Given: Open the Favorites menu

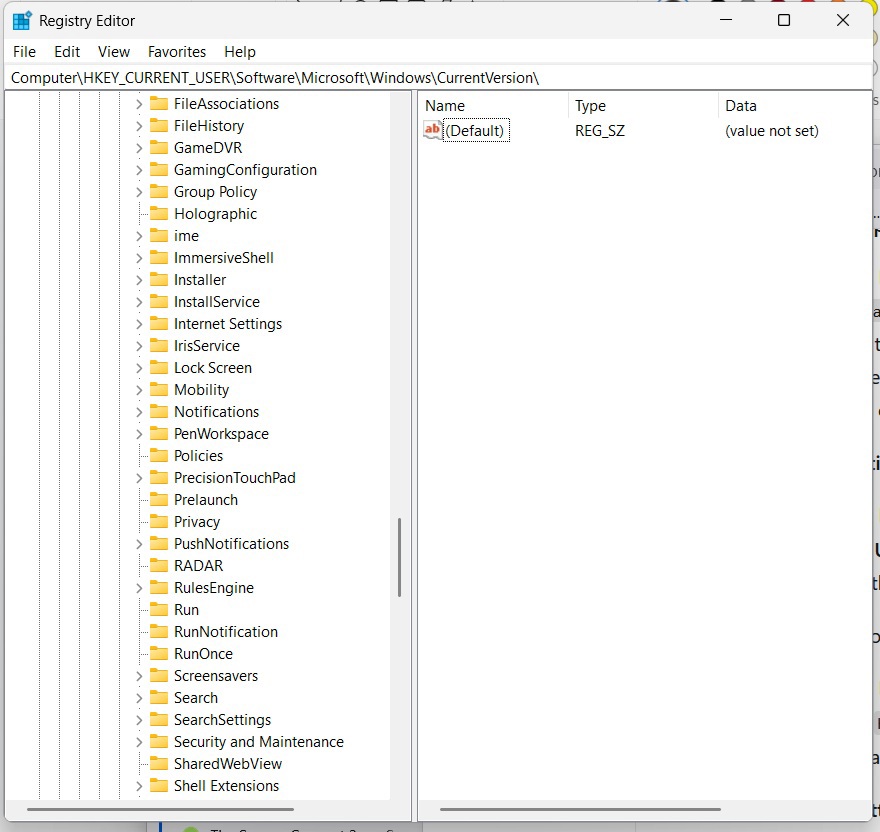Looking at the screenshot, I should [177, 52].
